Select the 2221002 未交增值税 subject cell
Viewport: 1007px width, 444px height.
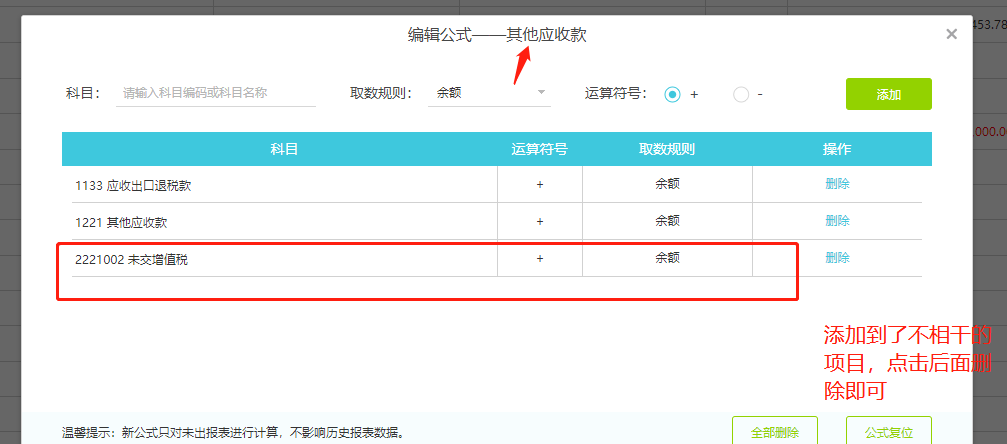point(285,259)
